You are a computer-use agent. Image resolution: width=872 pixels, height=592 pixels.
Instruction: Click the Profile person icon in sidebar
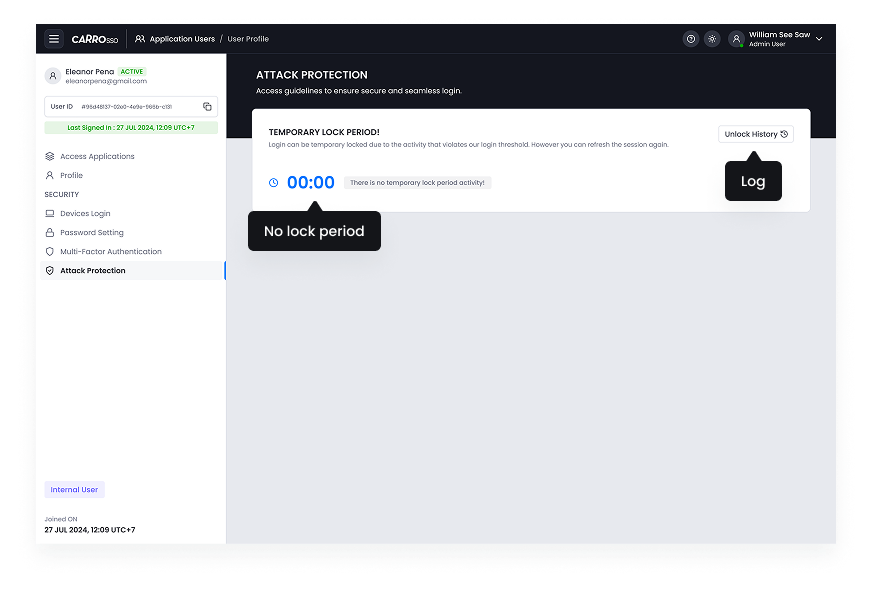(x=49, y=175)
